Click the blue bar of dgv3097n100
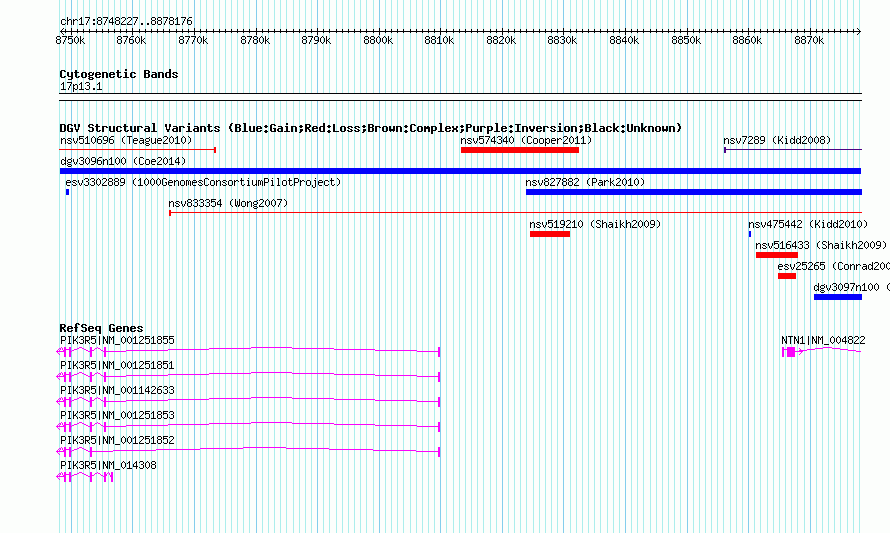Image resolution: width=890 pixels, height=533 pixels. point(838,297)
